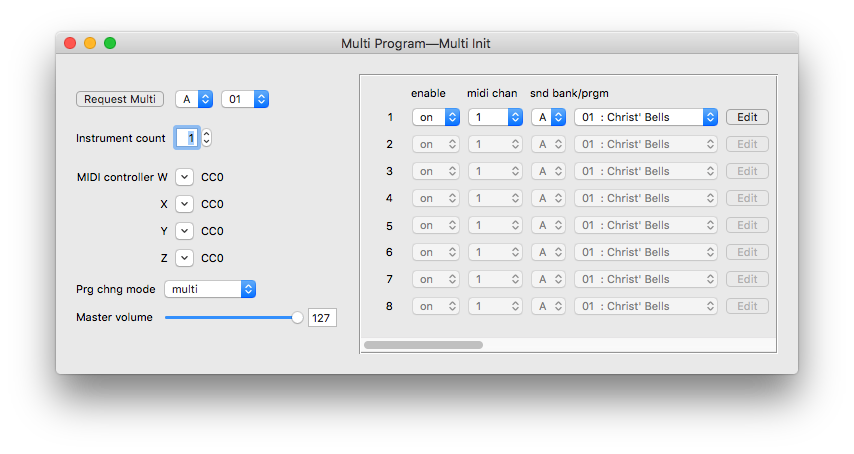Click the Master volume slider knob
The height and width of the screenshot is (454, 854).
297,318
